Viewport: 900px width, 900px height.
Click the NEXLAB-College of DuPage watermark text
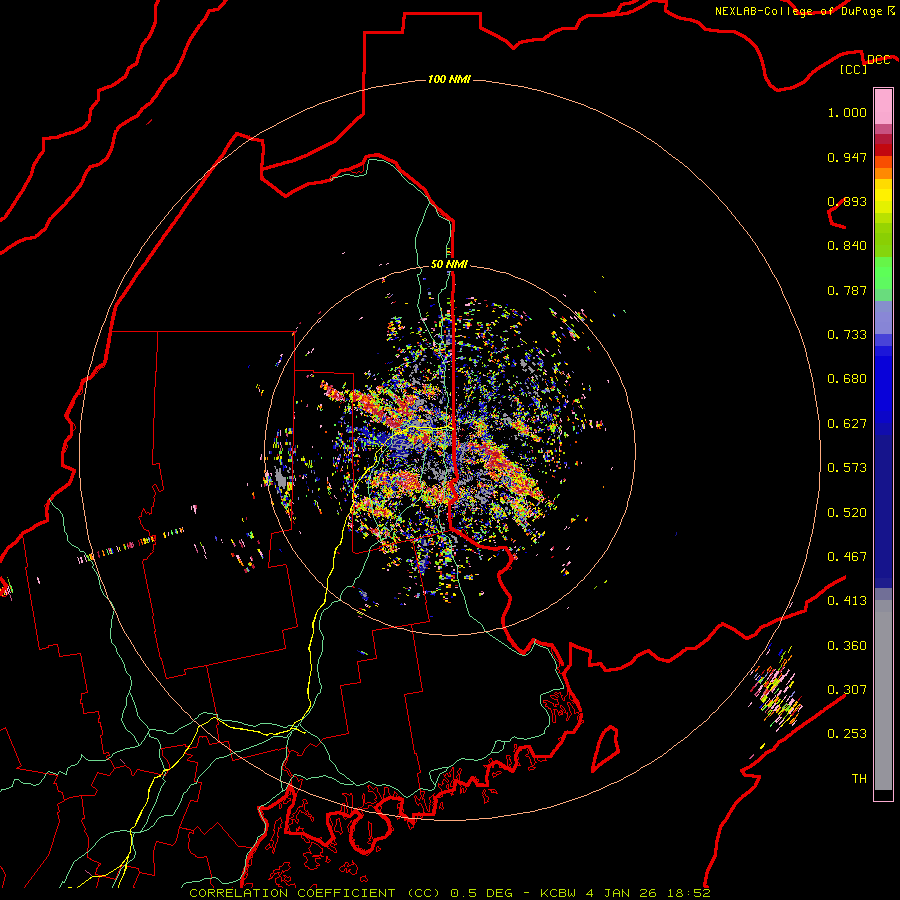click(804, 11)
